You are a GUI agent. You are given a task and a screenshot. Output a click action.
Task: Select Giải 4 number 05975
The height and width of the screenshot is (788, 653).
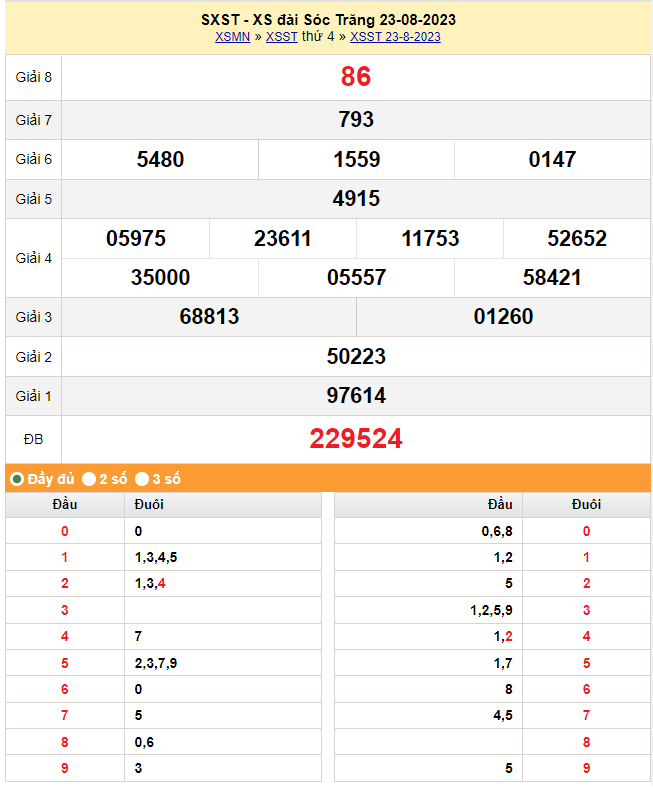[x=136, y=238]
